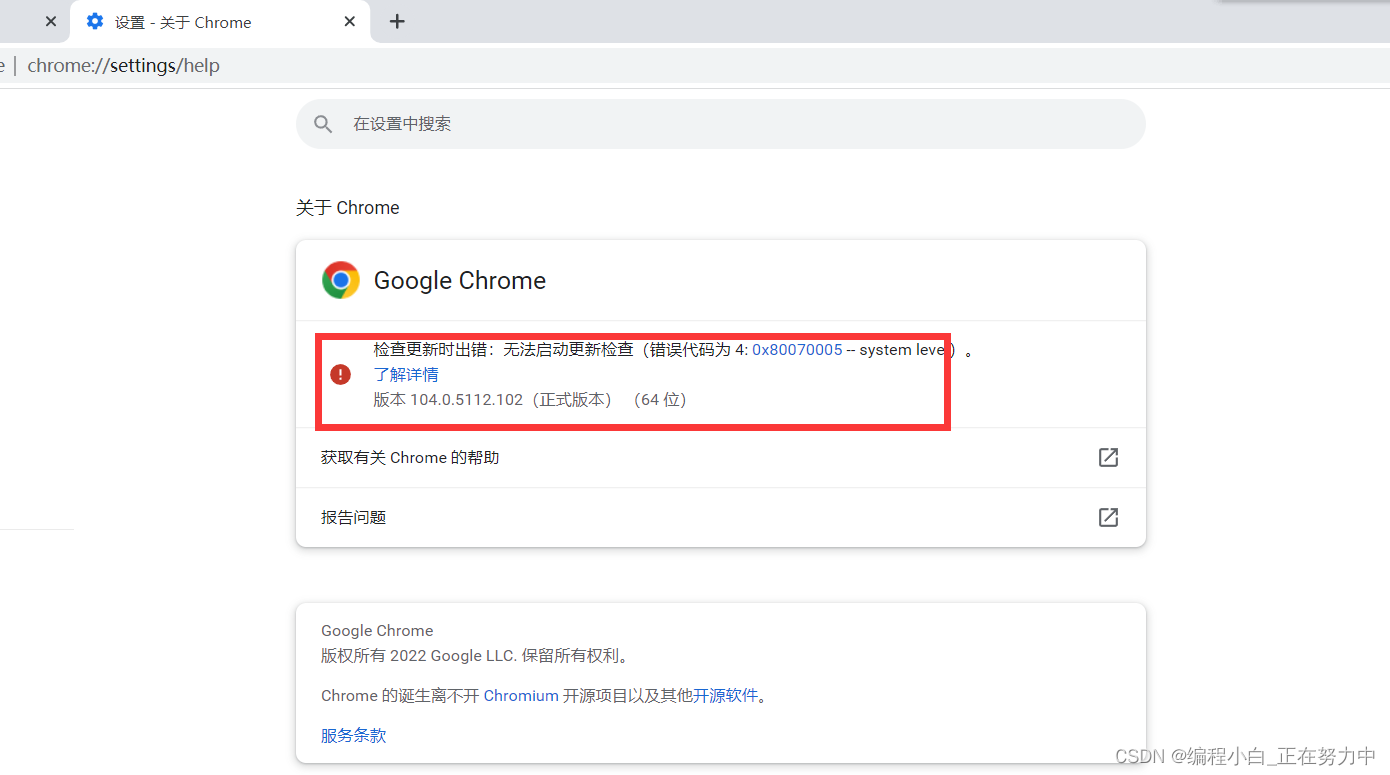
Task: Click 版权所有 2022 Google LLC text
Action: point(476,657)
